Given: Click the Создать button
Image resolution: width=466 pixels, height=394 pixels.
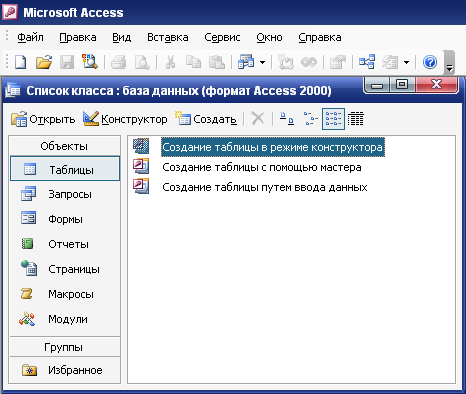Looking at the screenshot, I should [206, 119].
